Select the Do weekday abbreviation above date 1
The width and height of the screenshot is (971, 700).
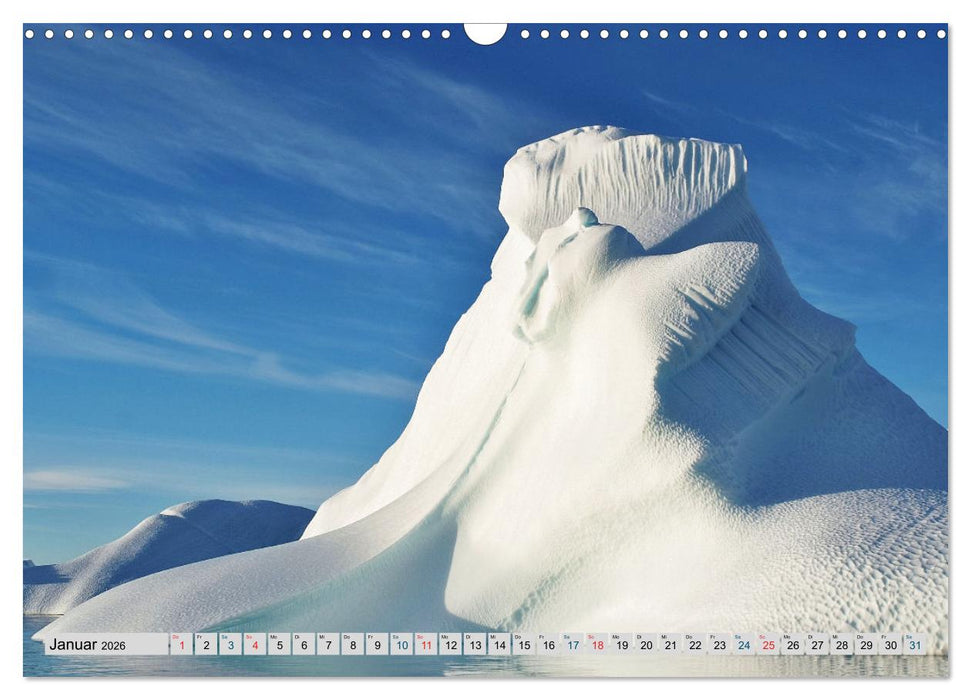pyautogui.click(x=176, y=637)
